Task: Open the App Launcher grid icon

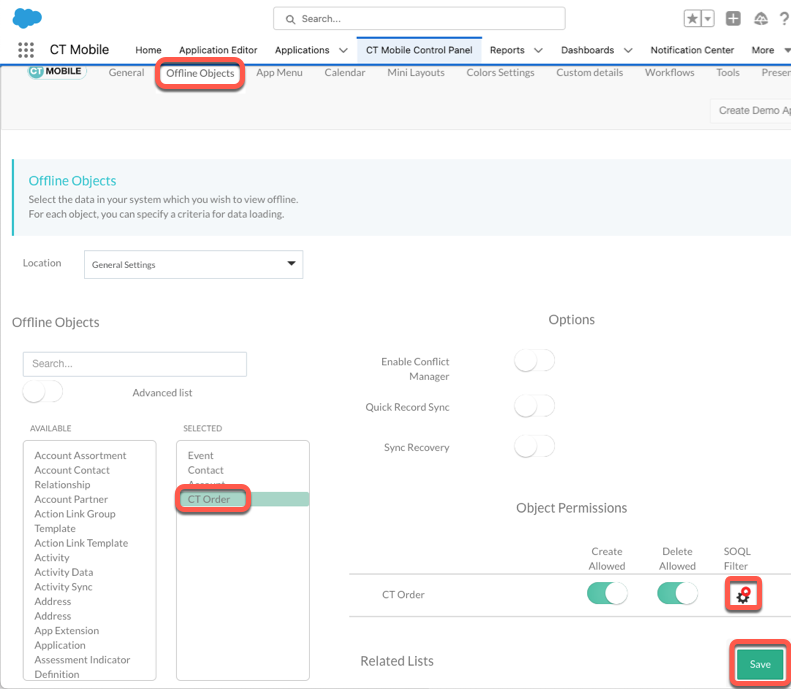Action: [x=26, y=50]
